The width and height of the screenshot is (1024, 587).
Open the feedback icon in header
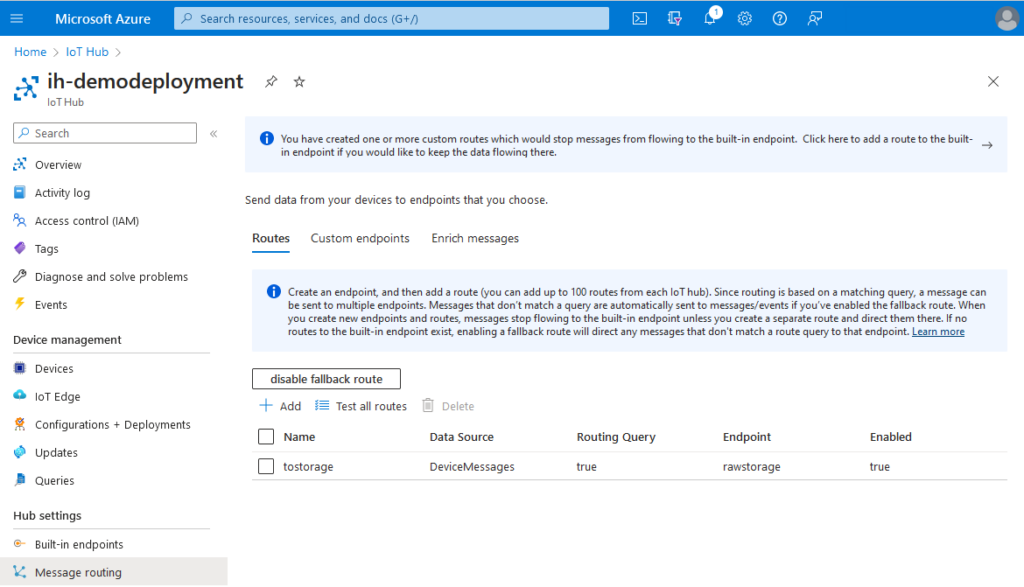coord(815,18)
